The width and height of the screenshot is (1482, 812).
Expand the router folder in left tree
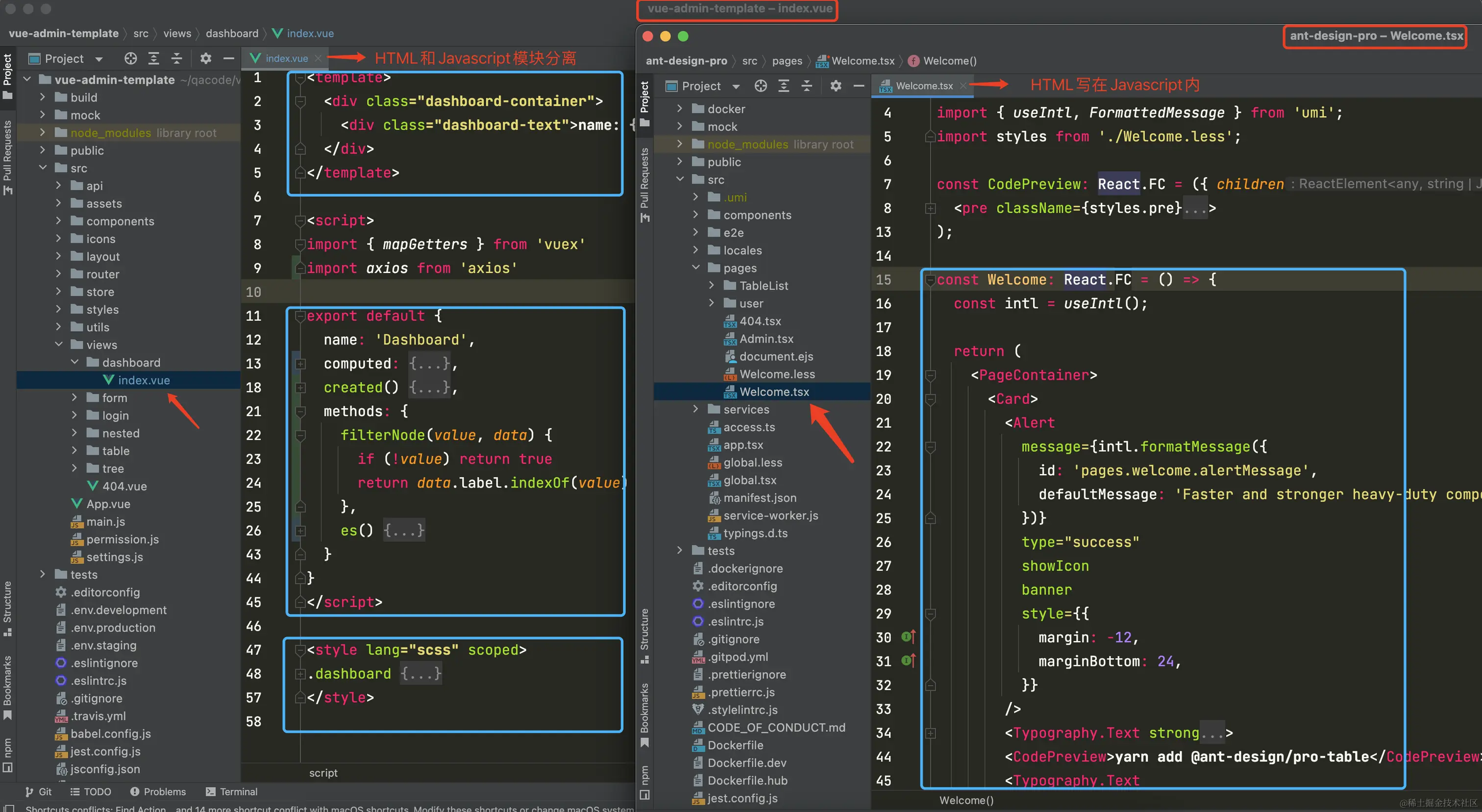(x=58, y=274)
